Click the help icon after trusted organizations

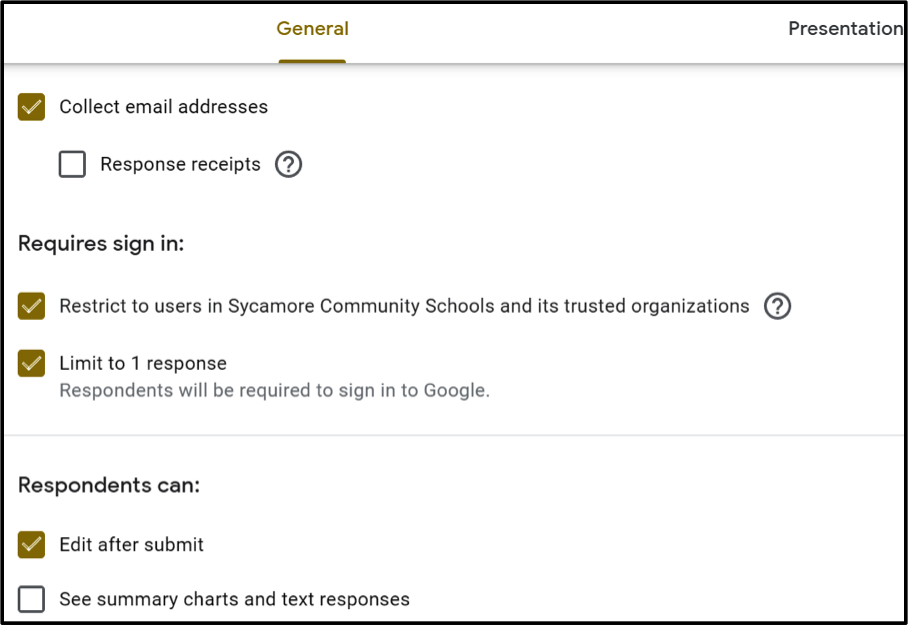click(777, 306)
